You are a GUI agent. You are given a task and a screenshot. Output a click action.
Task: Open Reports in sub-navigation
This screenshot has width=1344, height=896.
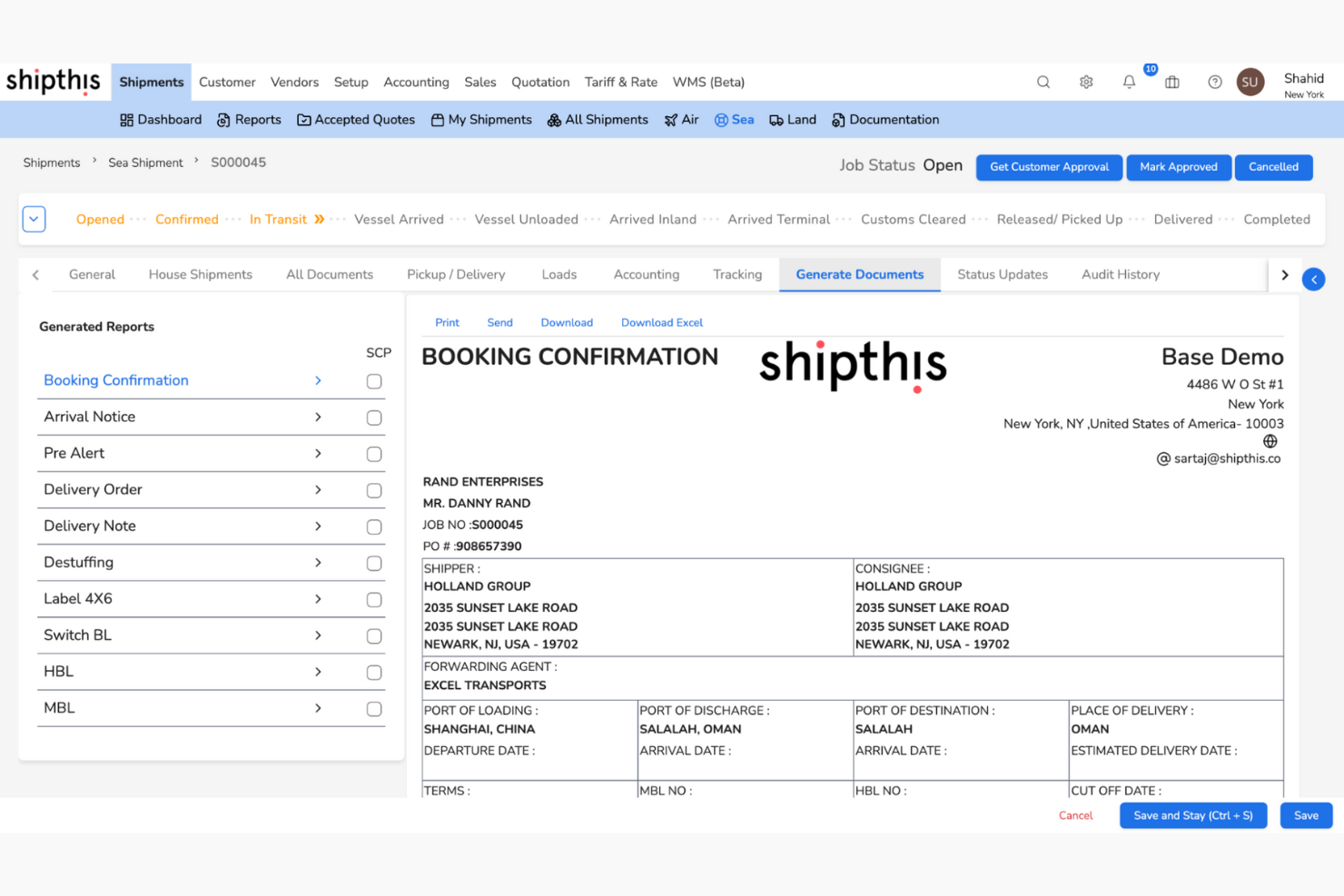pyautogui.click(x=249, y=120)
